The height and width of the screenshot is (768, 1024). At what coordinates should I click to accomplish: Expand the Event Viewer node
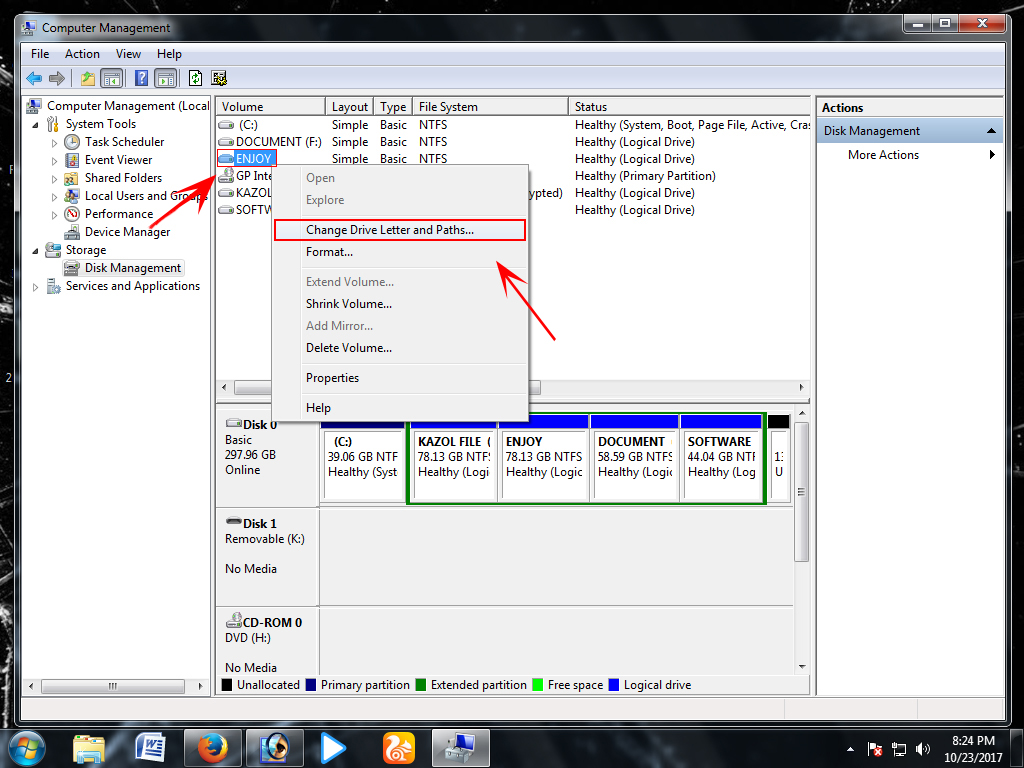coord(54,161)
